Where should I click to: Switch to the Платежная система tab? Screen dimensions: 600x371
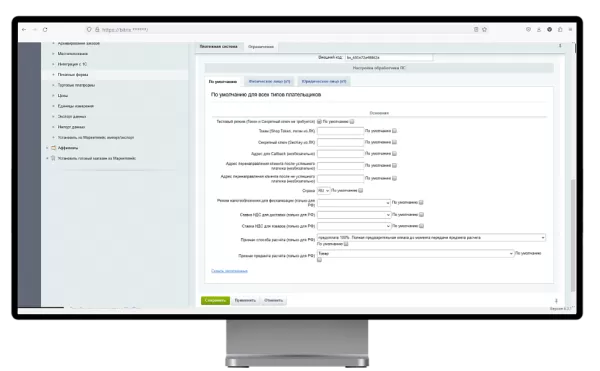tap(218, 46)
